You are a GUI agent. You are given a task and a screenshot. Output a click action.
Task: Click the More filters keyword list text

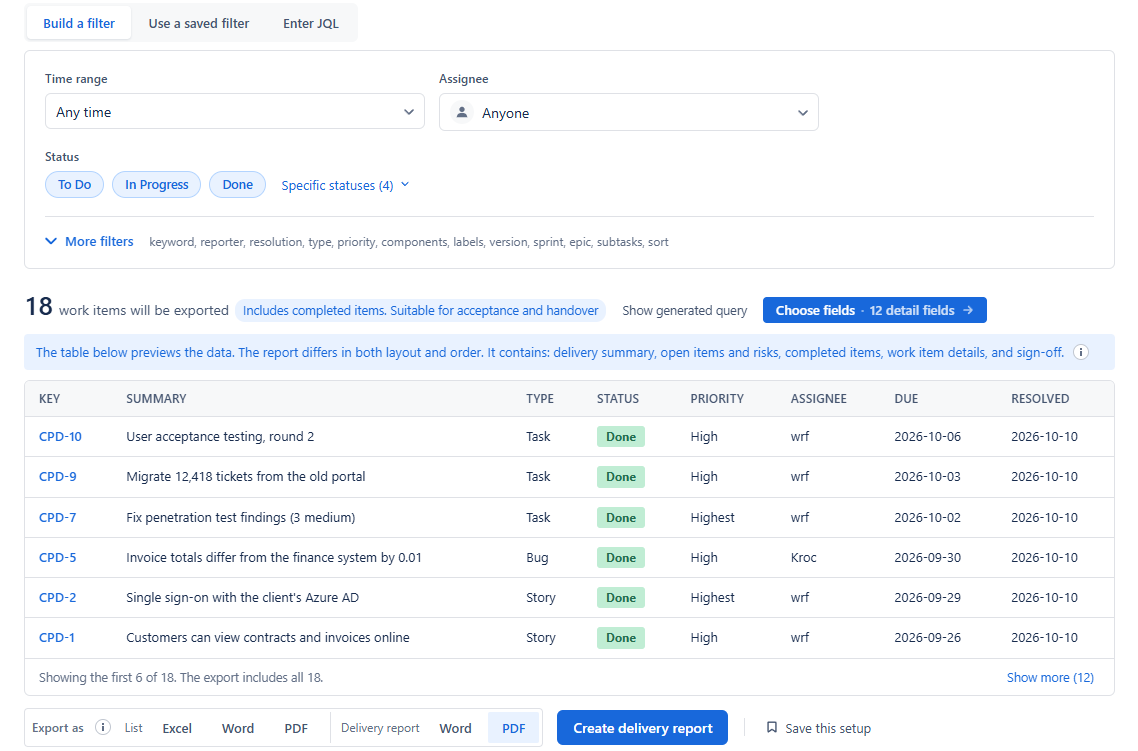[409, 242]
